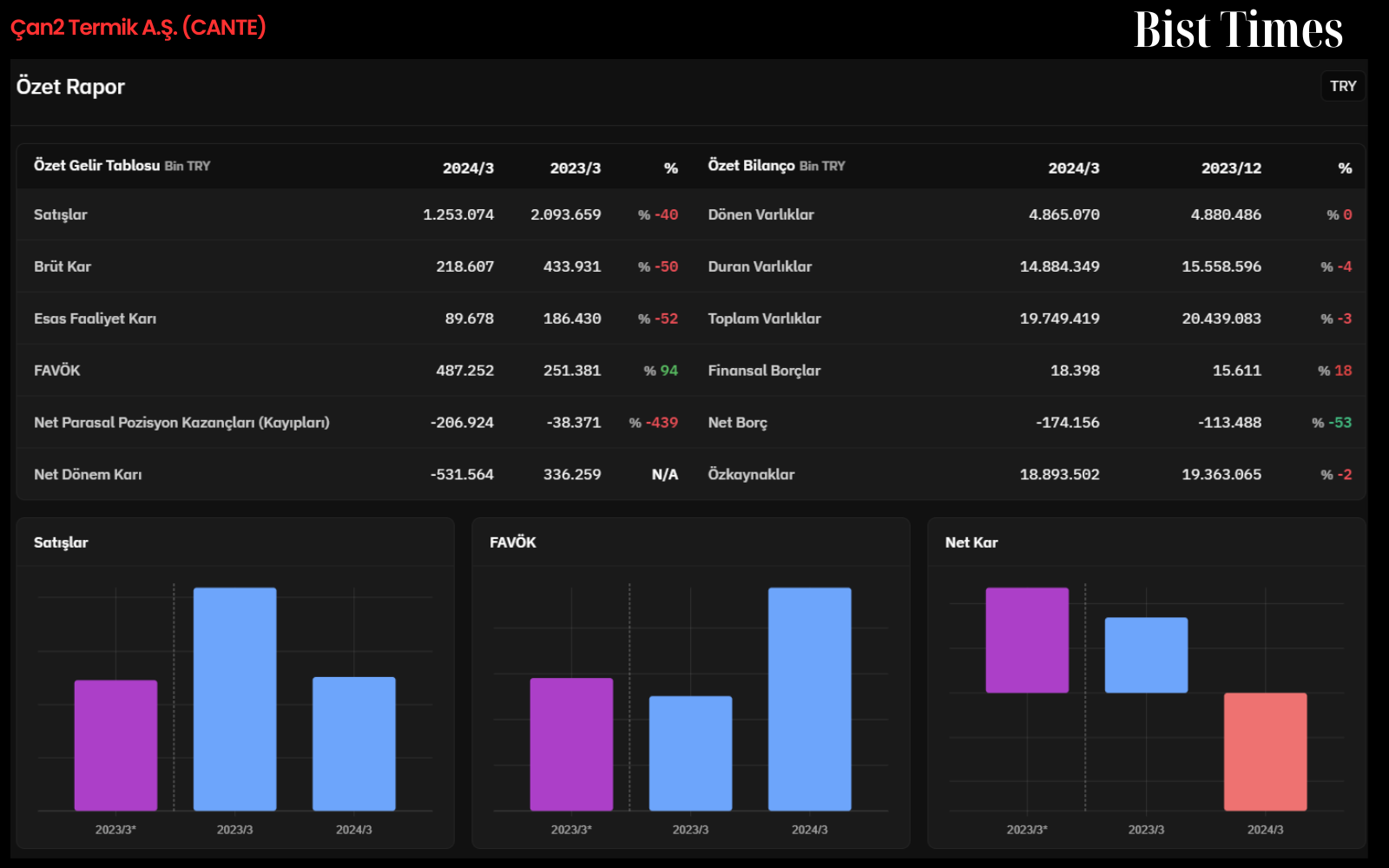
Task: Click the red 2024/3 bar in Net Kar chart
Action: point(1265,752)
